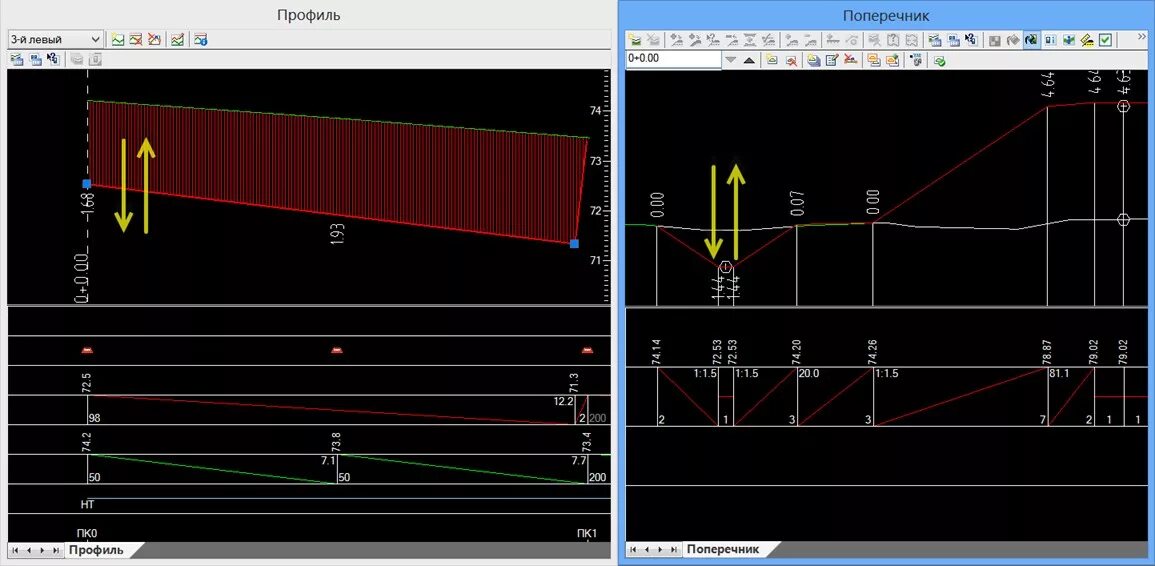Toggle the highlighted blue-green active view button

click(x=1031, y=40)
